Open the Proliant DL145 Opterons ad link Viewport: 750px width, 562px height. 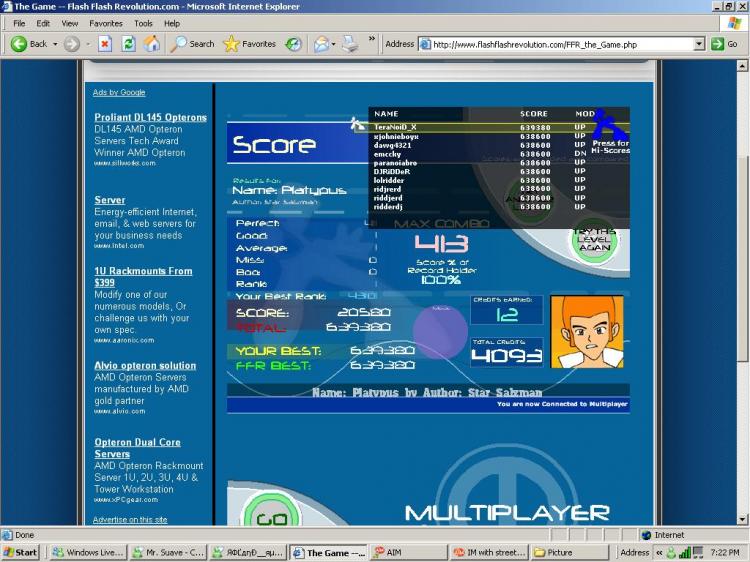[151, 118]
